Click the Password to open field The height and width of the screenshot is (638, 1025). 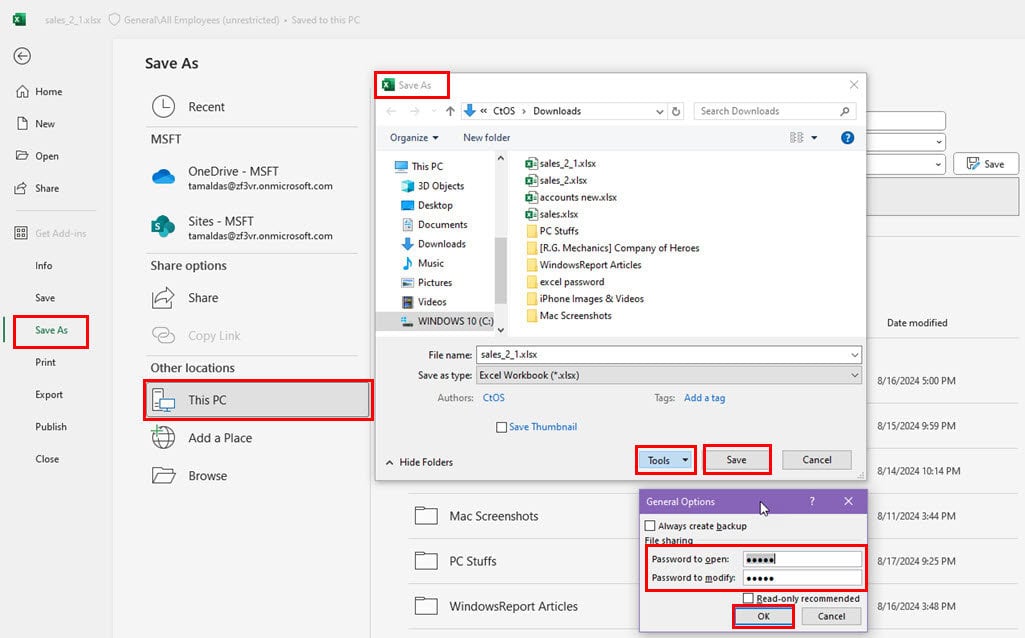click(x=802, y=559)
